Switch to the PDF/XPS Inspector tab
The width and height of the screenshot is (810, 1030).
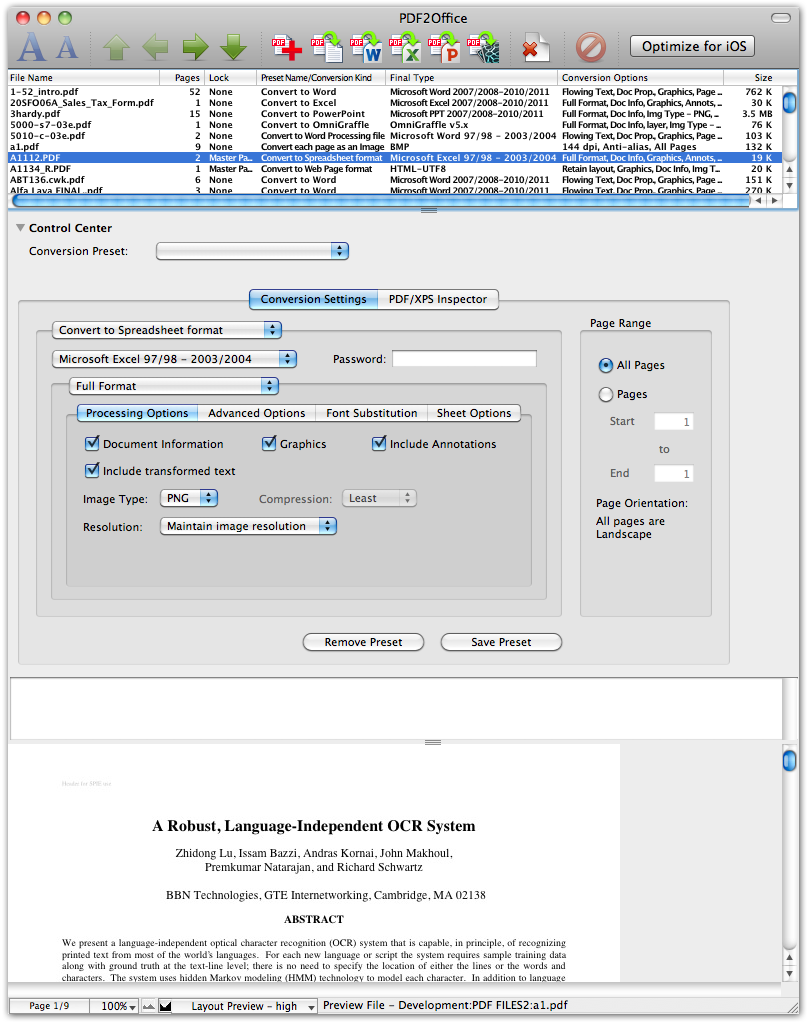coord(438,299)
